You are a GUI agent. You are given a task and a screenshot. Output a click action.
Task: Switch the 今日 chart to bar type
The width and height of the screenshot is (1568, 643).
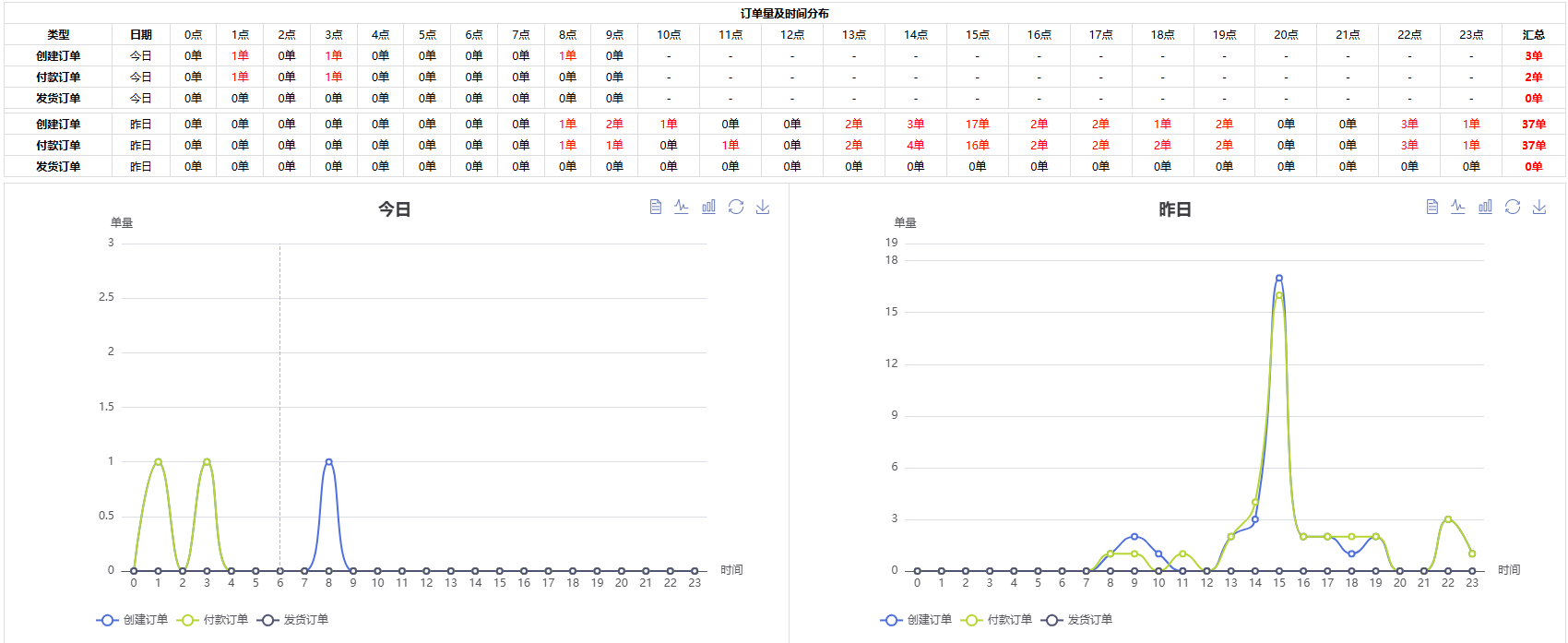coord(708,207)
